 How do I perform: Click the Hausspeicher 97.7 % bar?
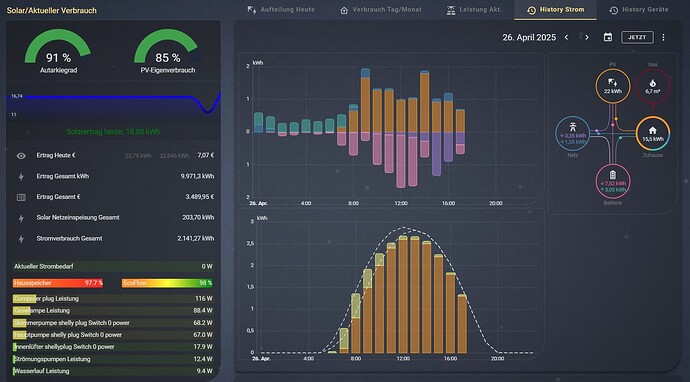(x=58, y=283)
